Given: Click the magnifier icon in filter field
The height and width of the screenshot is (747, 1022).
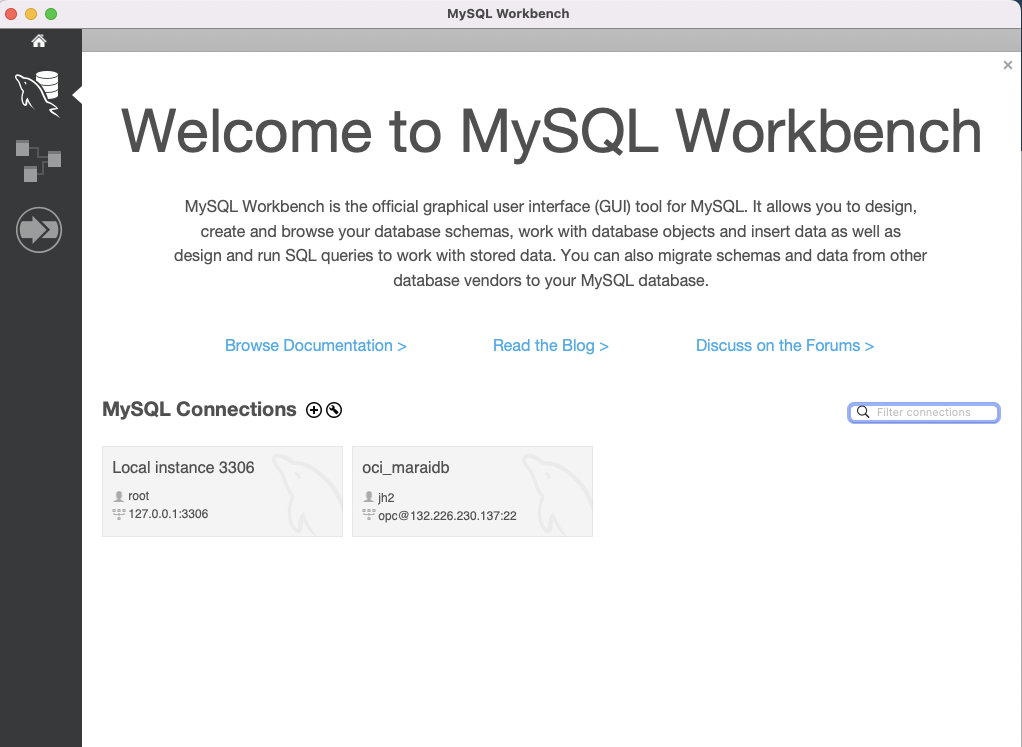Looking at the screenshot, I should pos(862,412).
